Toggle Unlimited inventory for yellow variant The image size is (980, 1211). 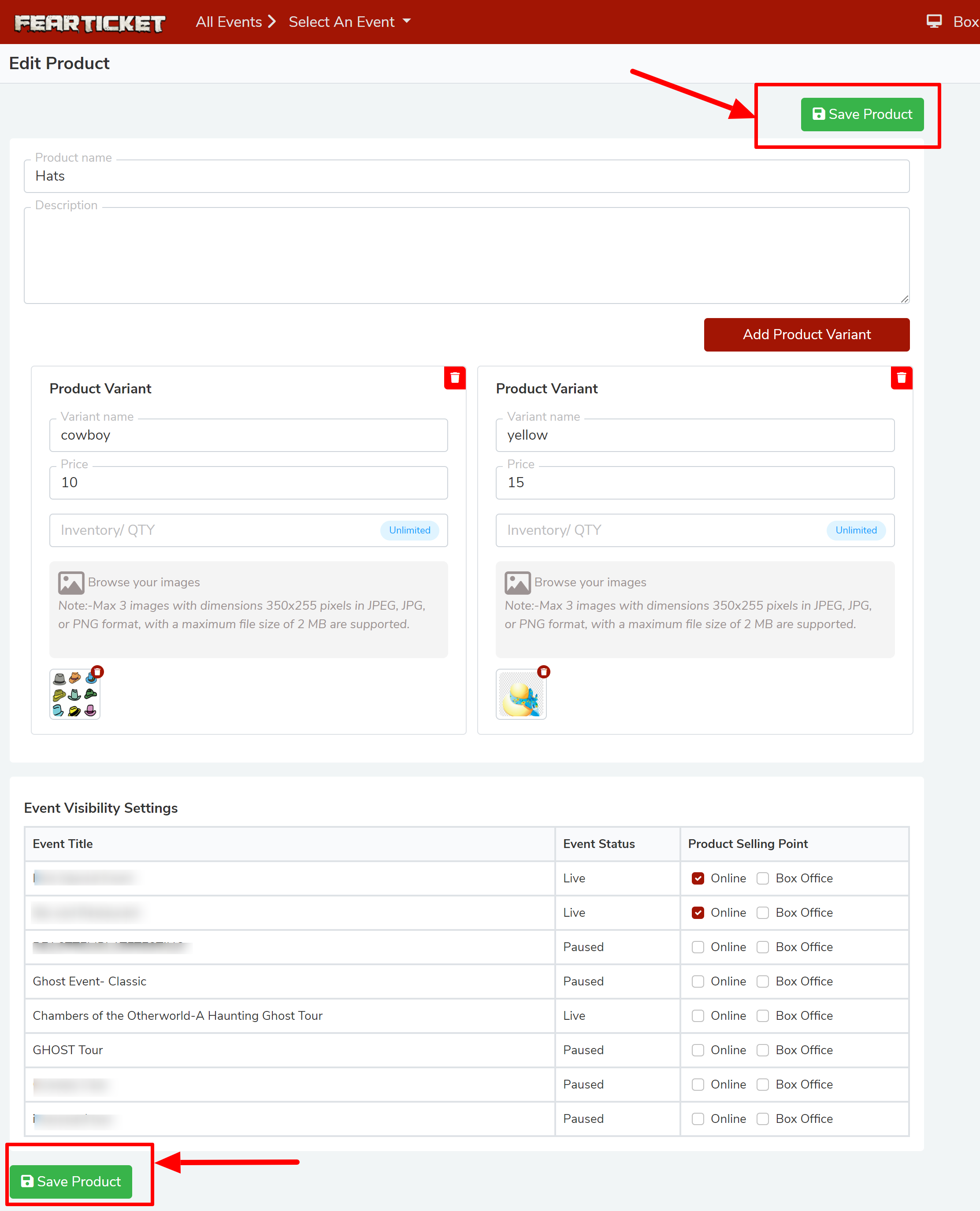point(855,530)
